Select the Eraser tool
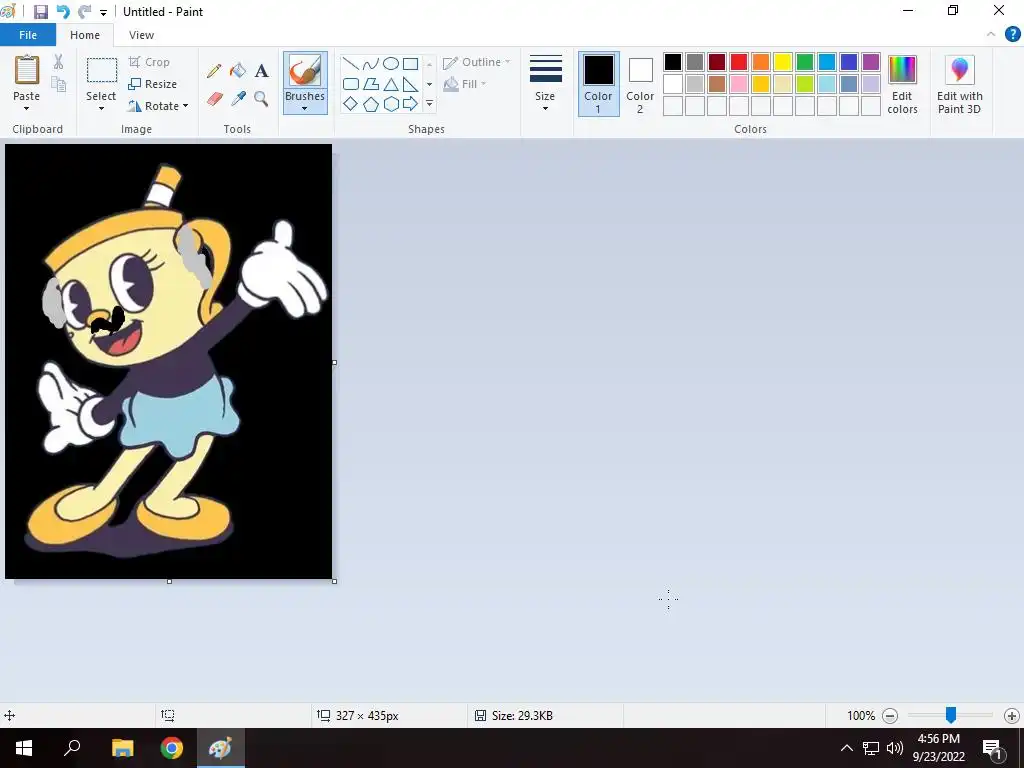This screenshot has height=768, width=1024. click(214, 99)
